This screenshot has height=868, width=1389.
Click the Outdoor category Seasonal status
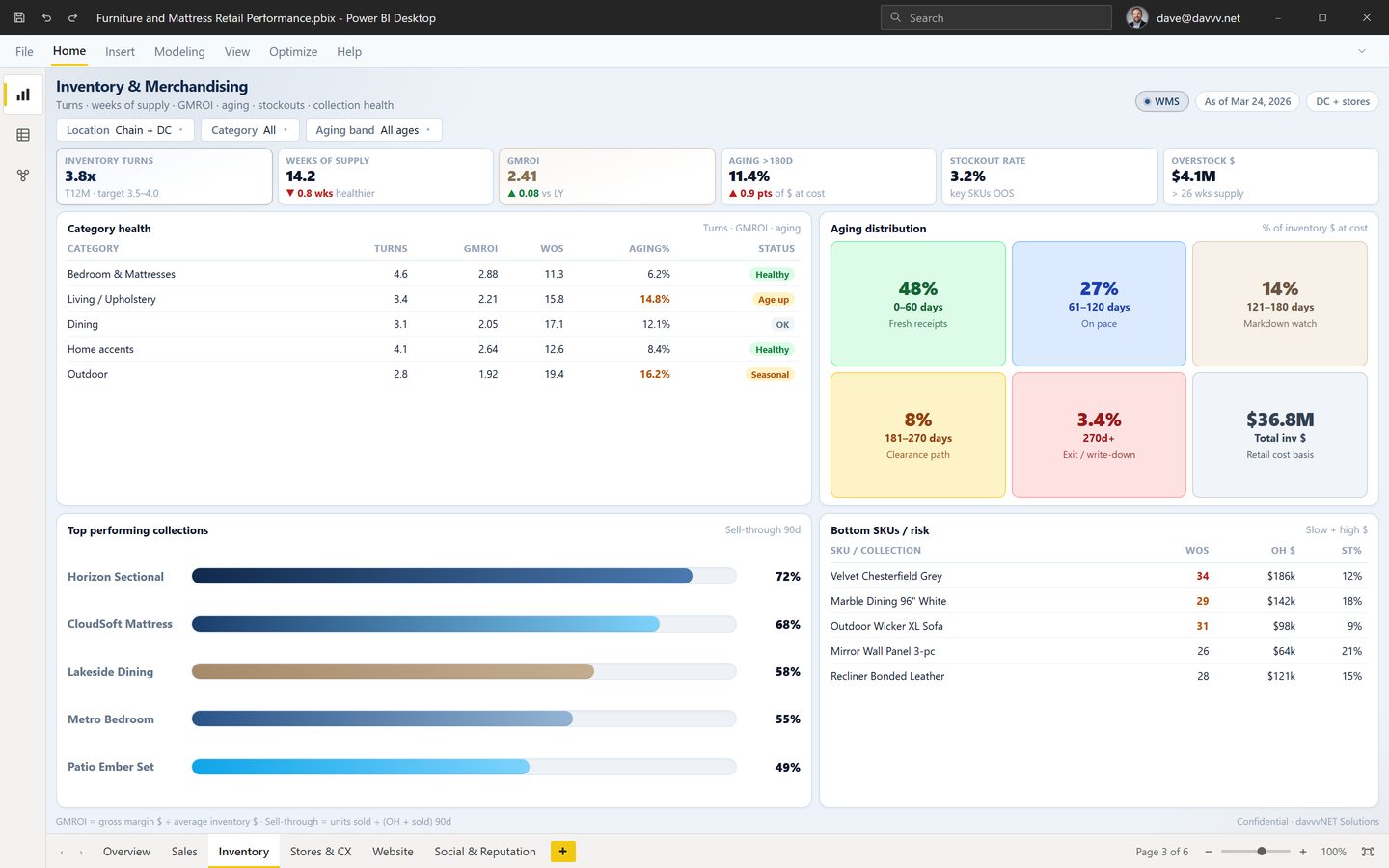pyautogui.click(x=771, y=374)
